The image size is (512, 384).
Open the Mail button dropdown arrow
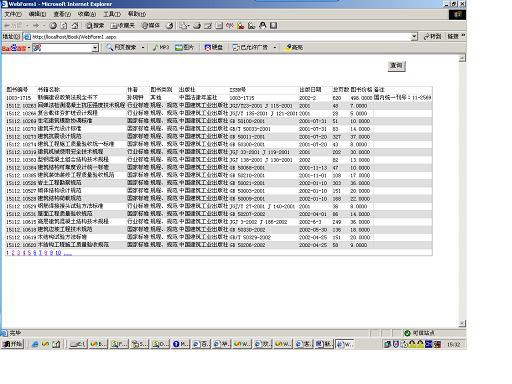189,25
